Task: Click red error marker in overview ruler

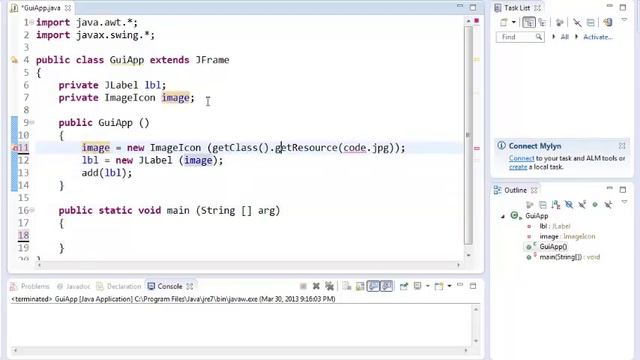Action: click(476, 148)
